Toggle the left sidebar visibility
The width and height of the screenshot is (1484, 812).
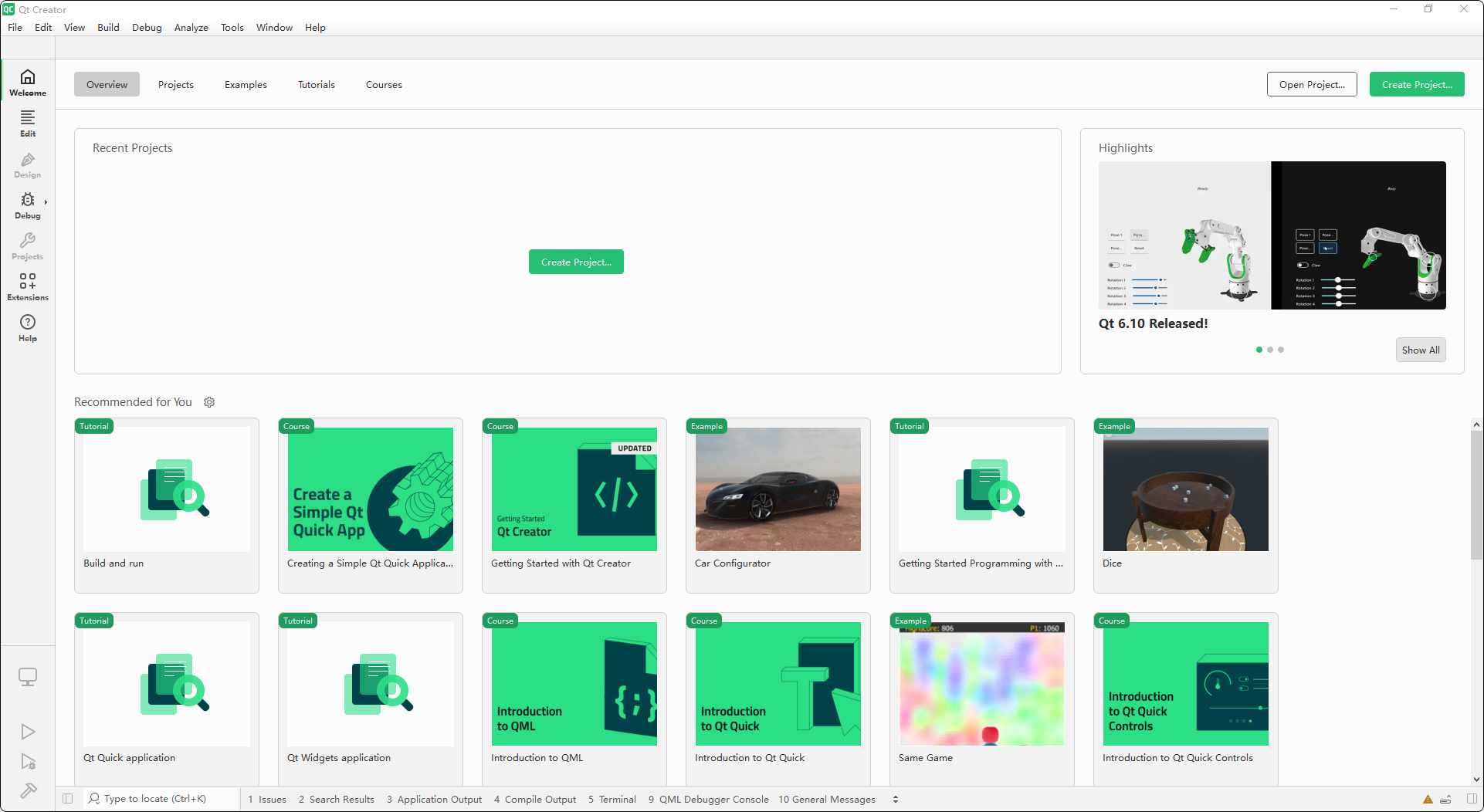(68, 799)
